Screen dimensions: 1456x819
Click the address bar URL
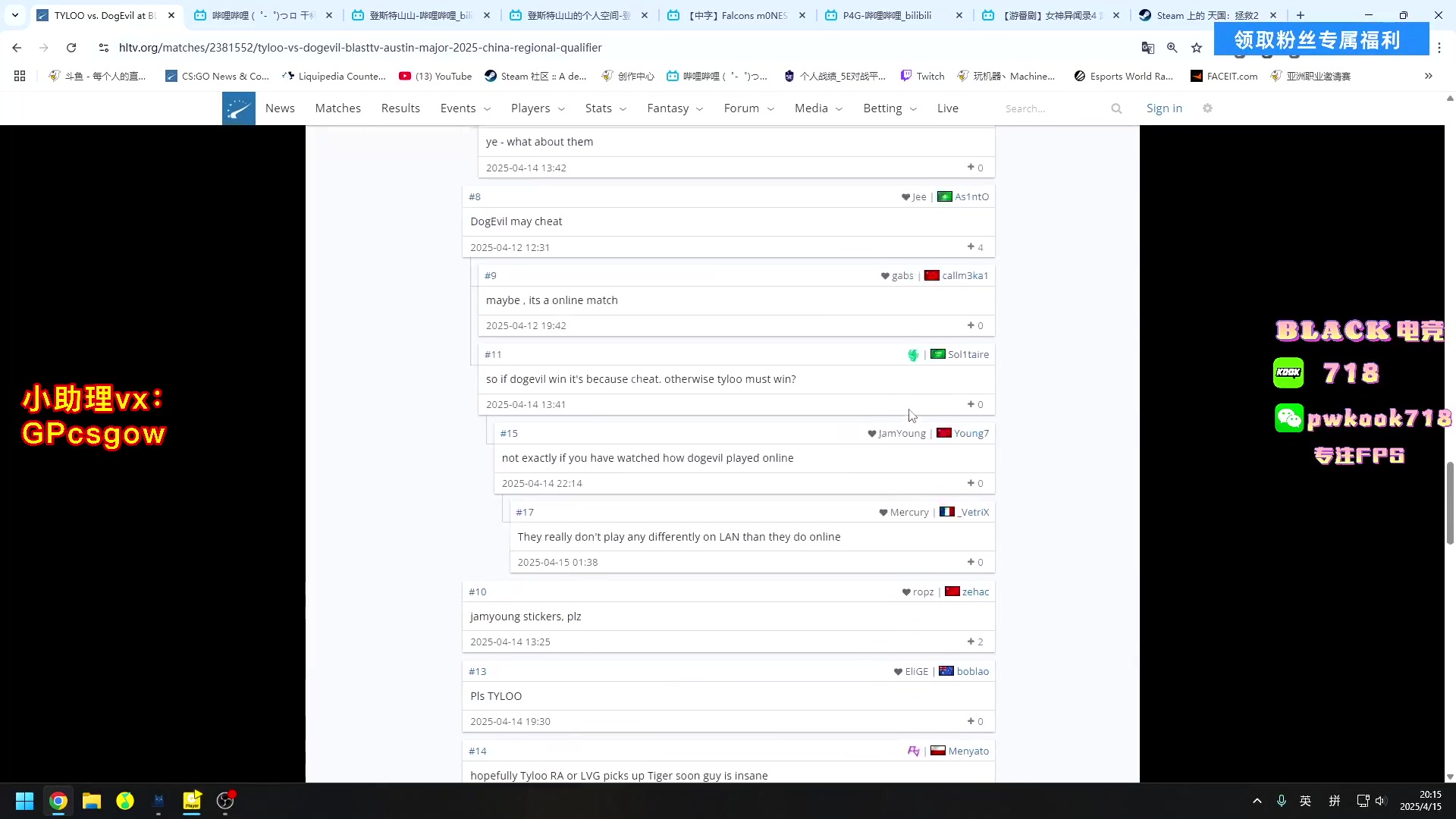pyautogui.click(x=360, y=48)
